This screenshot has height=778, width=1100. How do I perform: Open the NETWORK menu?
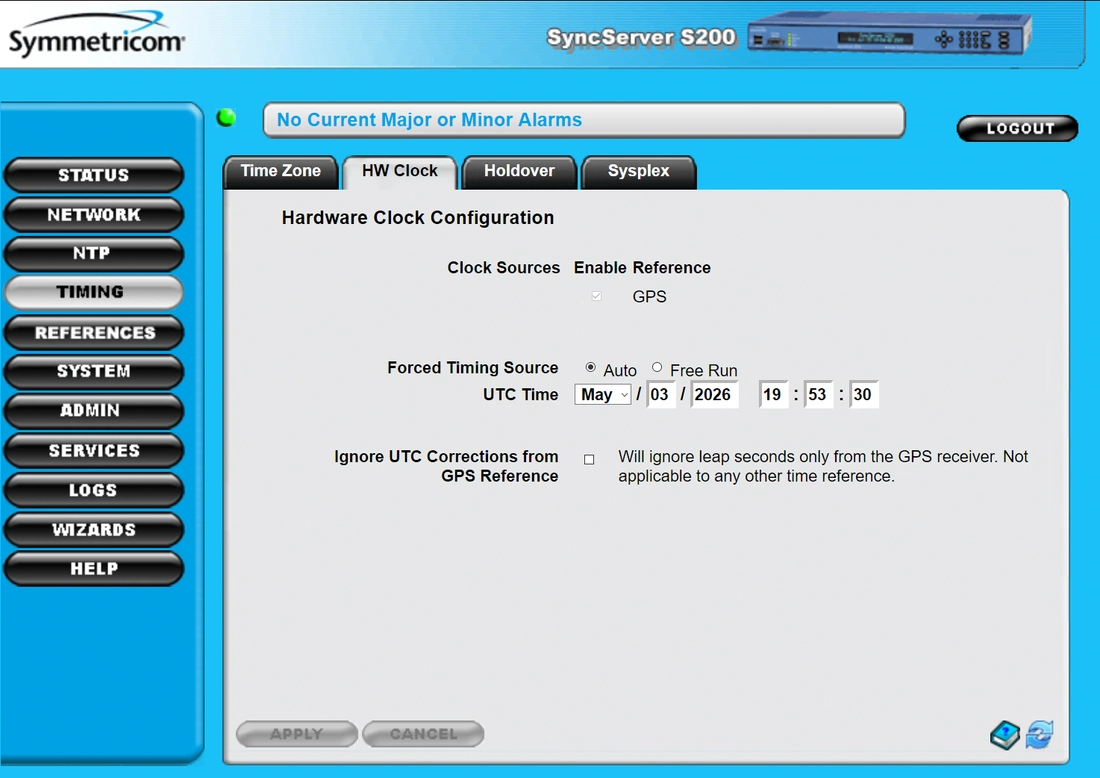point(94,215)
